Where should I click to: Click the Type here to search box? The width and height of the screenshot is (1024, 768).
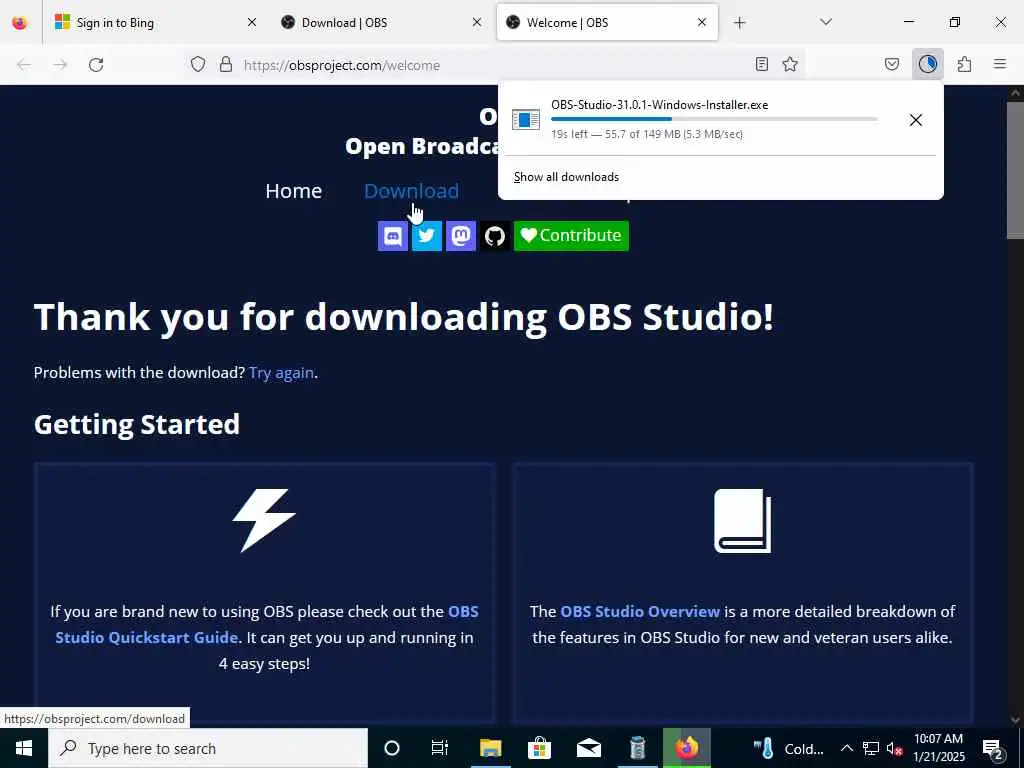[x=208, y=748]
